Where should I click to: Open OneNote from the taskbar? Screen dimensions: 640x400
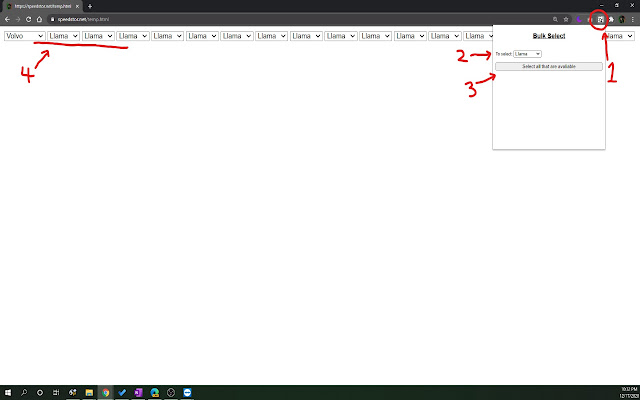click(138, 393)
